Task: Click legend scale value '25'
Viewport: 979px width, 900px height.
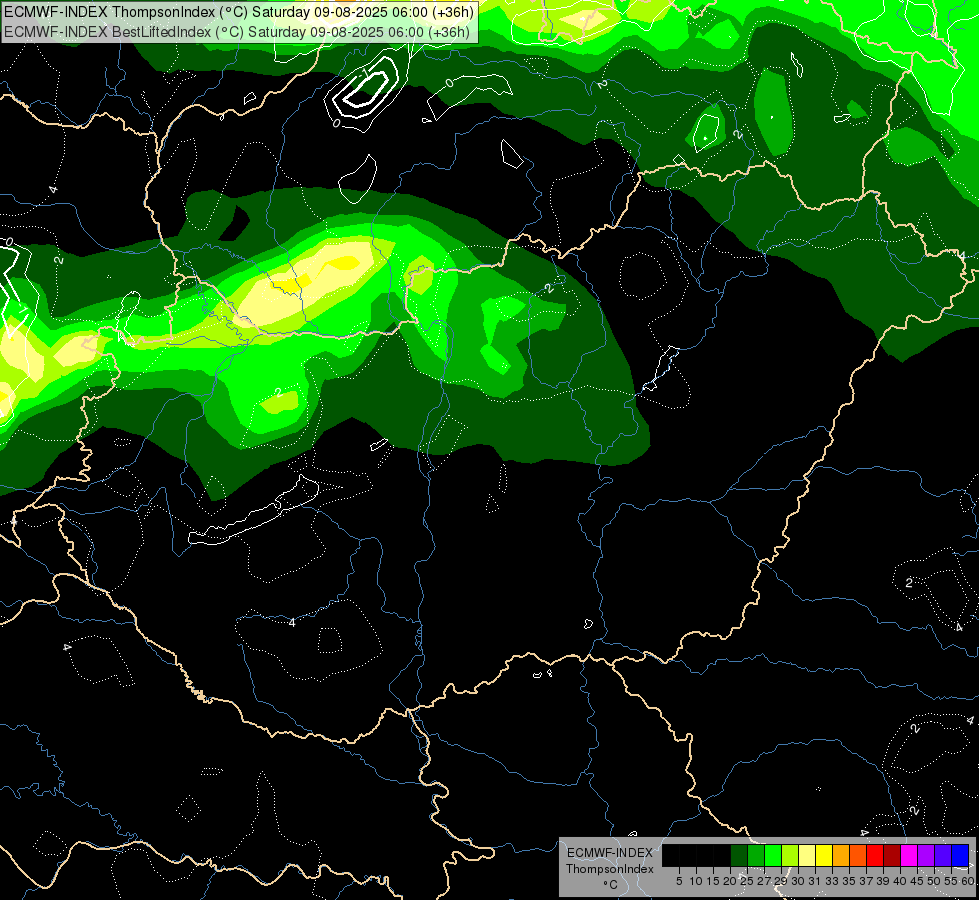Action: click(747, 881)
